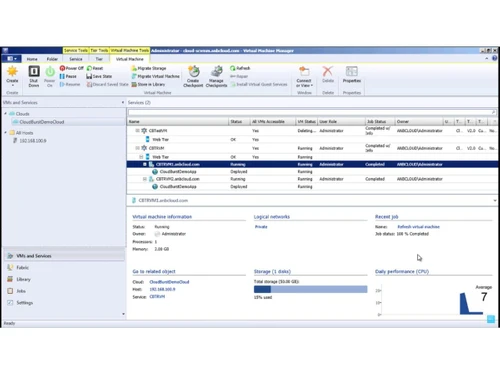Select CloudBurstDemoCloud in the tree

42,122
